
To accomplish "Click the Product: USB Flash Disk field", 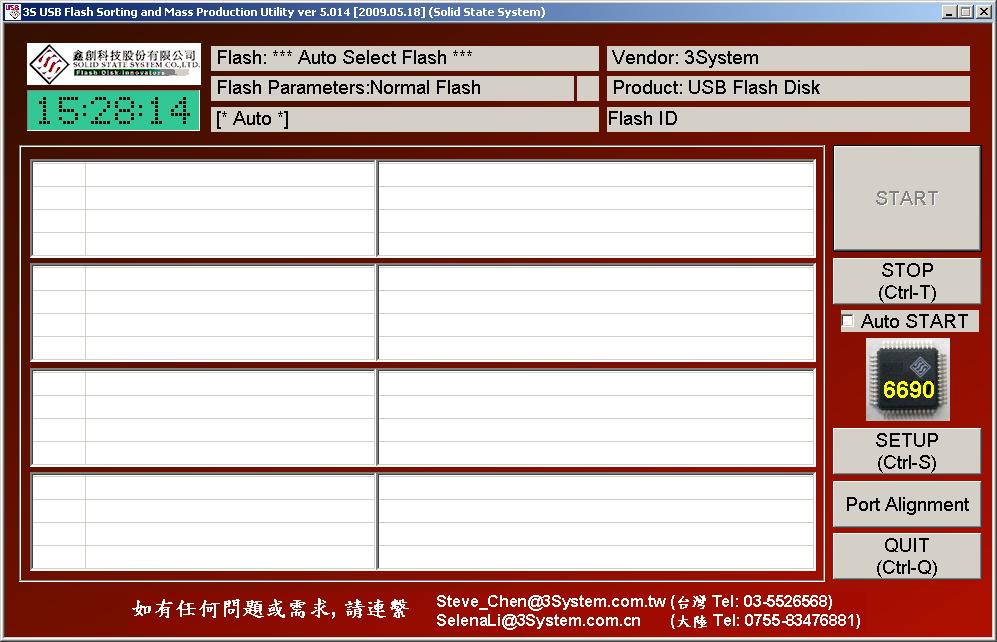I will tap(788, 88).
